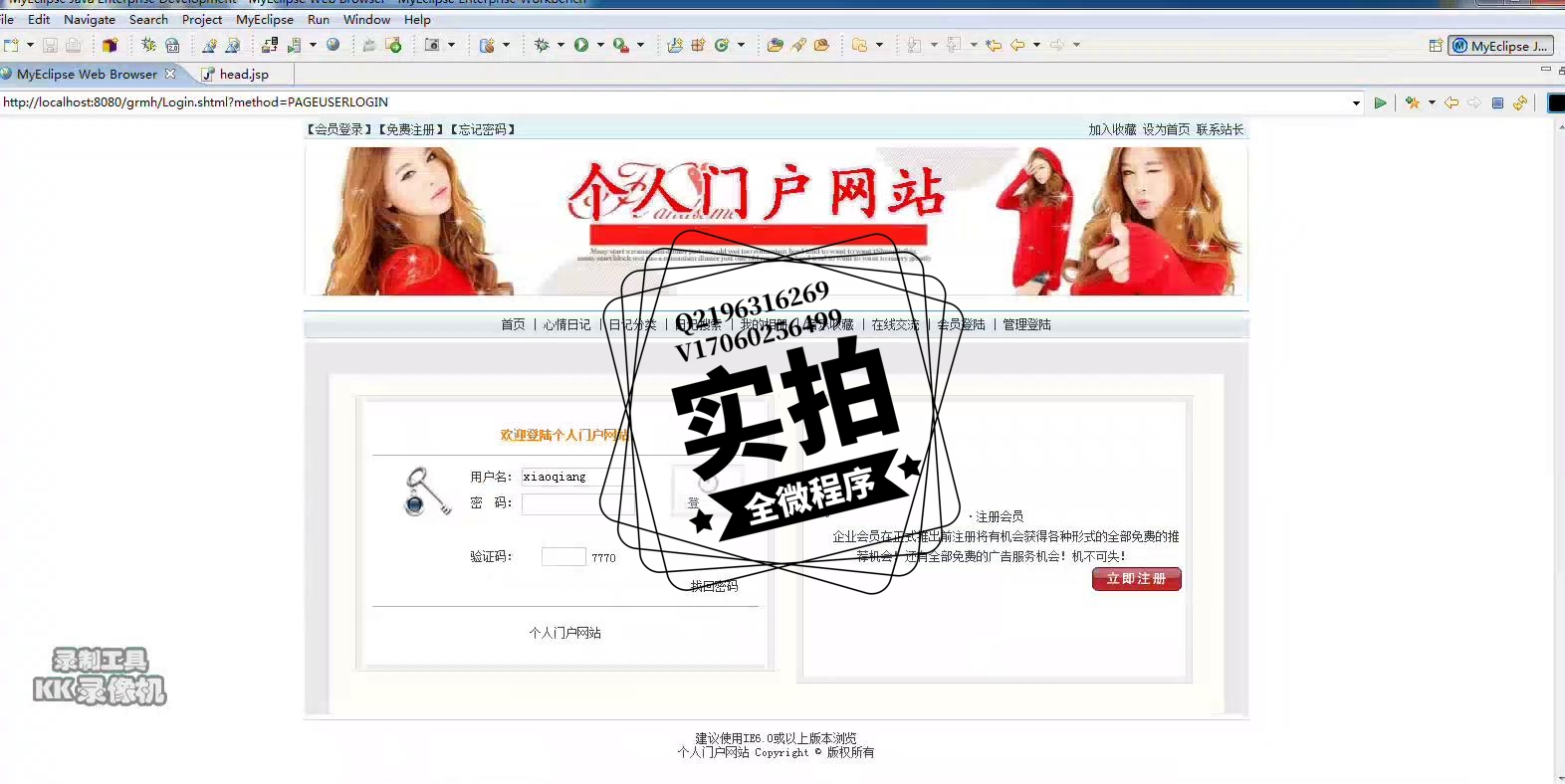Click the Last Edit Location icon
This screenshot has height=784, width=1565.
[993, 45]
